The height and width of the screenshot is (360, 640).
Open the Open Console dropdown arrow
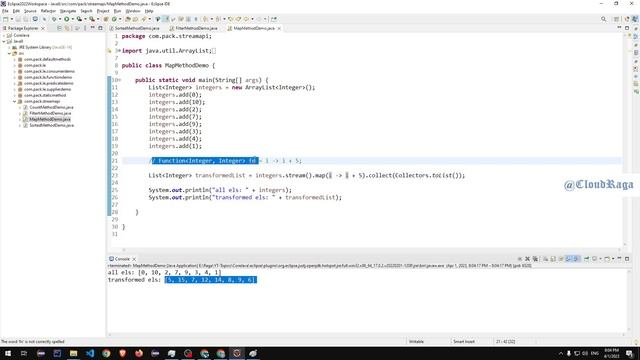[613, 259]
